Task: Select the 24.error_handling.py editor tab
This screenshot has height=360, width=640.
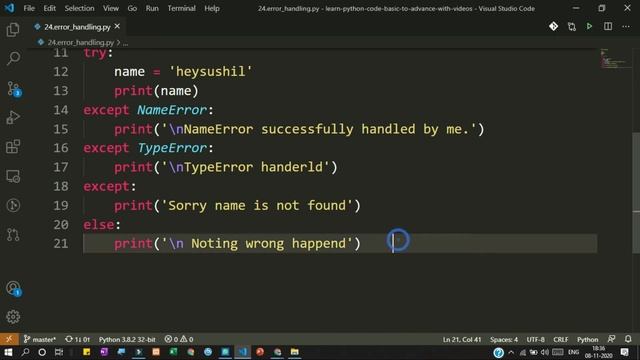Action: [77, 27]
